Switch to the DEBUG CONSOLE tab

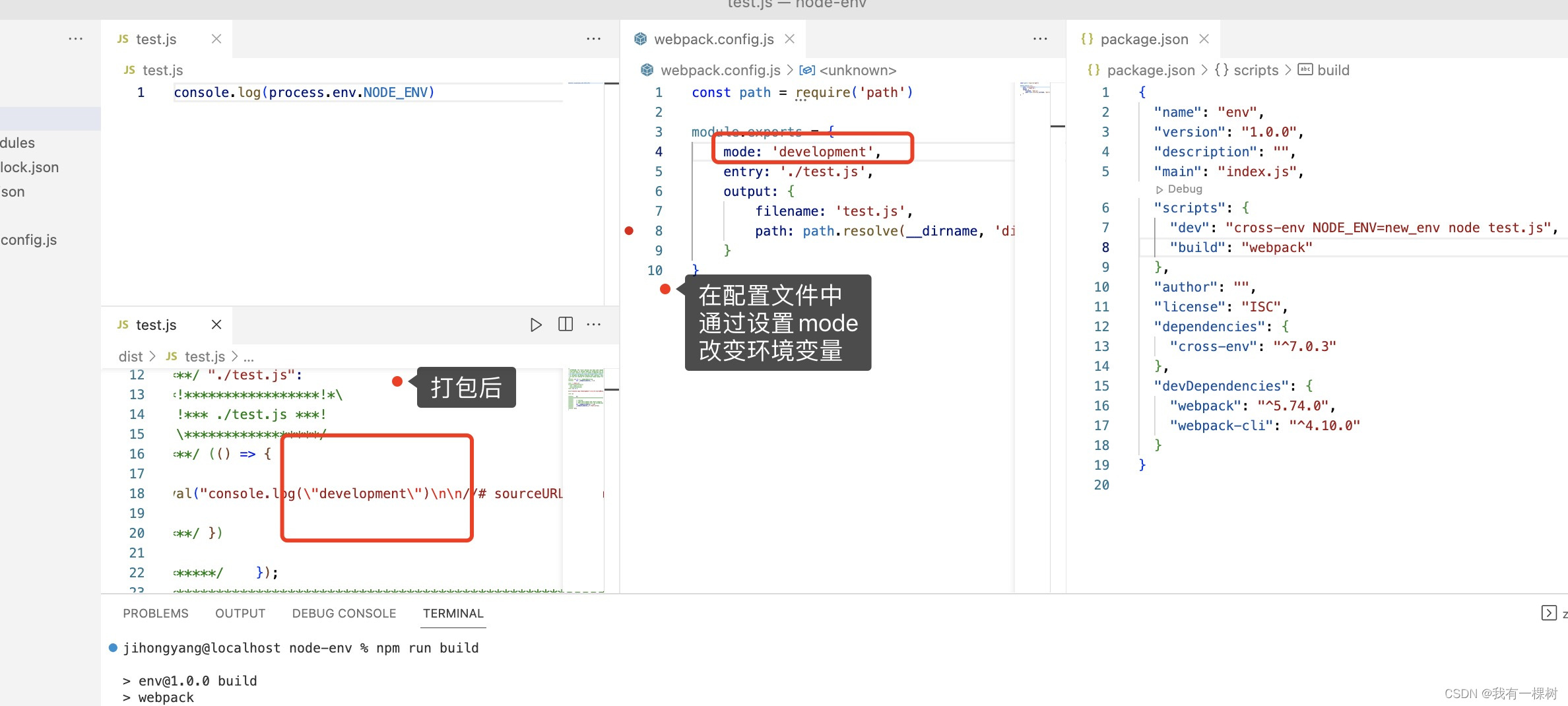344,613
